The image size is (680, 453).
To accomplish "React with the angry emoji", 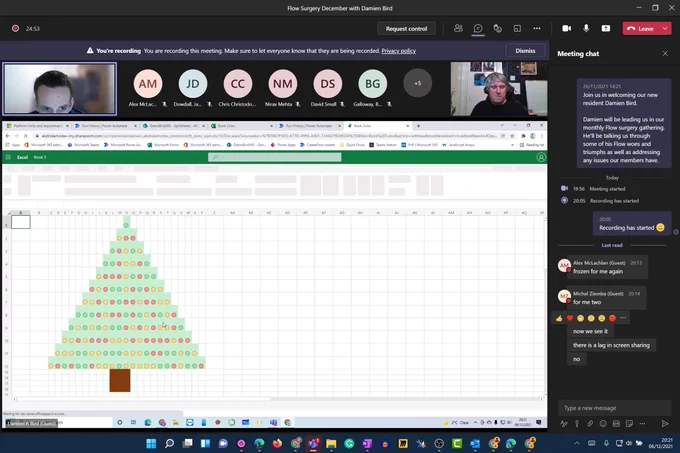I will [612, 318].
